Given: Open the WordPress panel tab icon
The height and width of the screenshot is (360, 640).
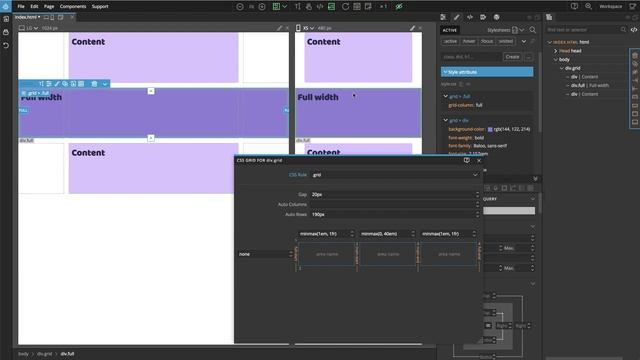Looking at the screenshot, I should pos(496,17).
